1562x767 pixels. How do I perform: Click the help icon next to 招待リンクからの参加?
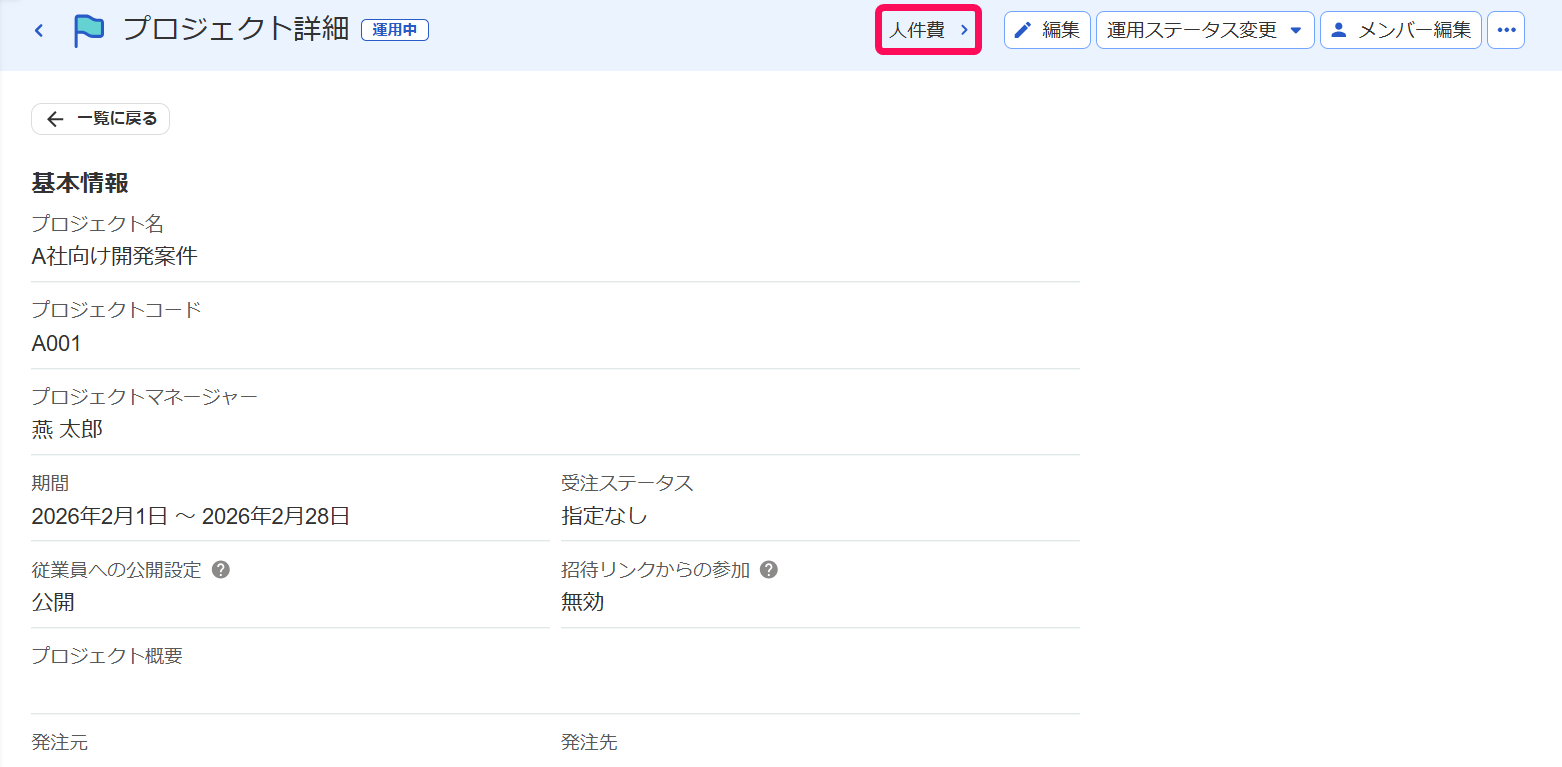pyautogui.click(x=769, y=570)
